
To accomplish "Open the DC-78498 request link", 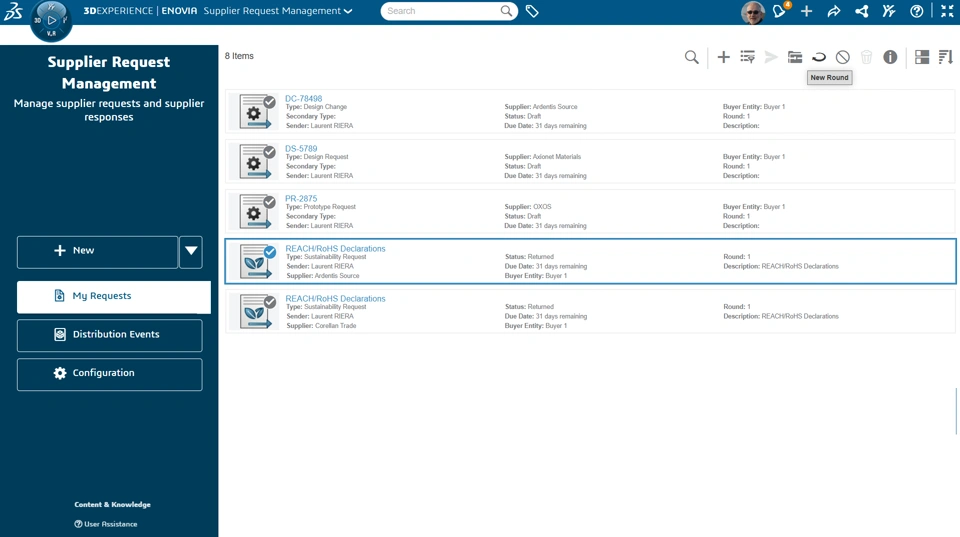I will coord(303,98).
